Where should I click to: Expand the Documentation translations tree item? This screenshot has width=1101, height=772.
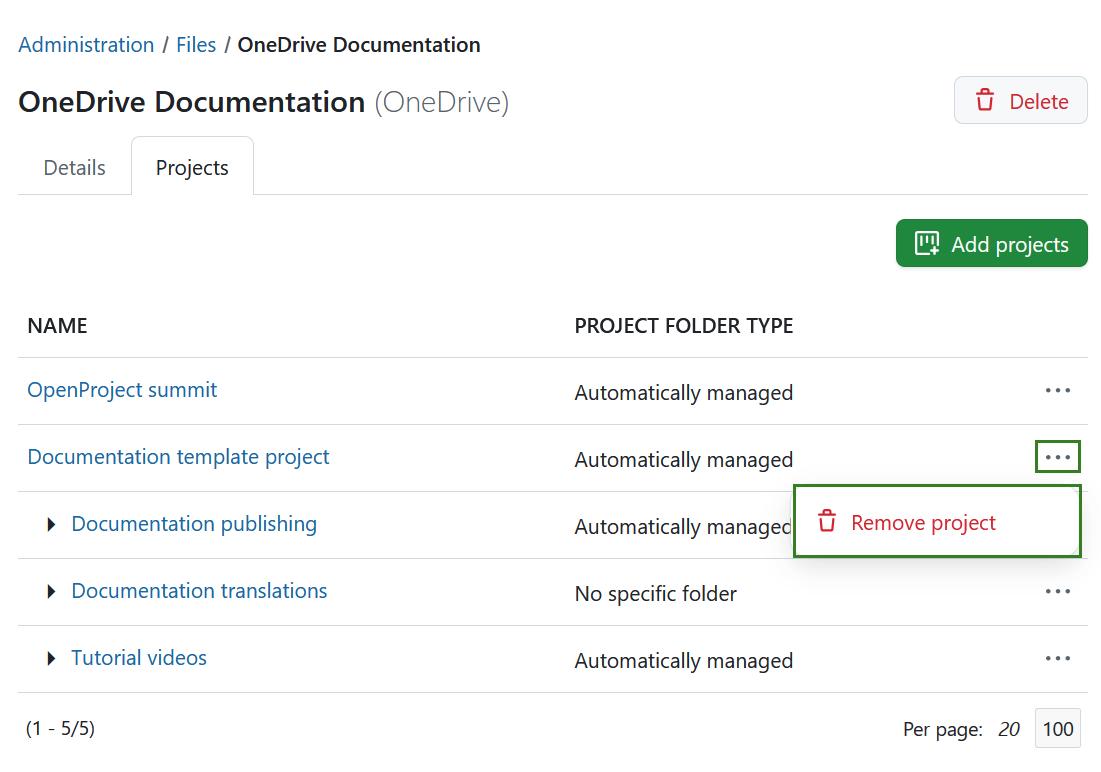point(51,591)
